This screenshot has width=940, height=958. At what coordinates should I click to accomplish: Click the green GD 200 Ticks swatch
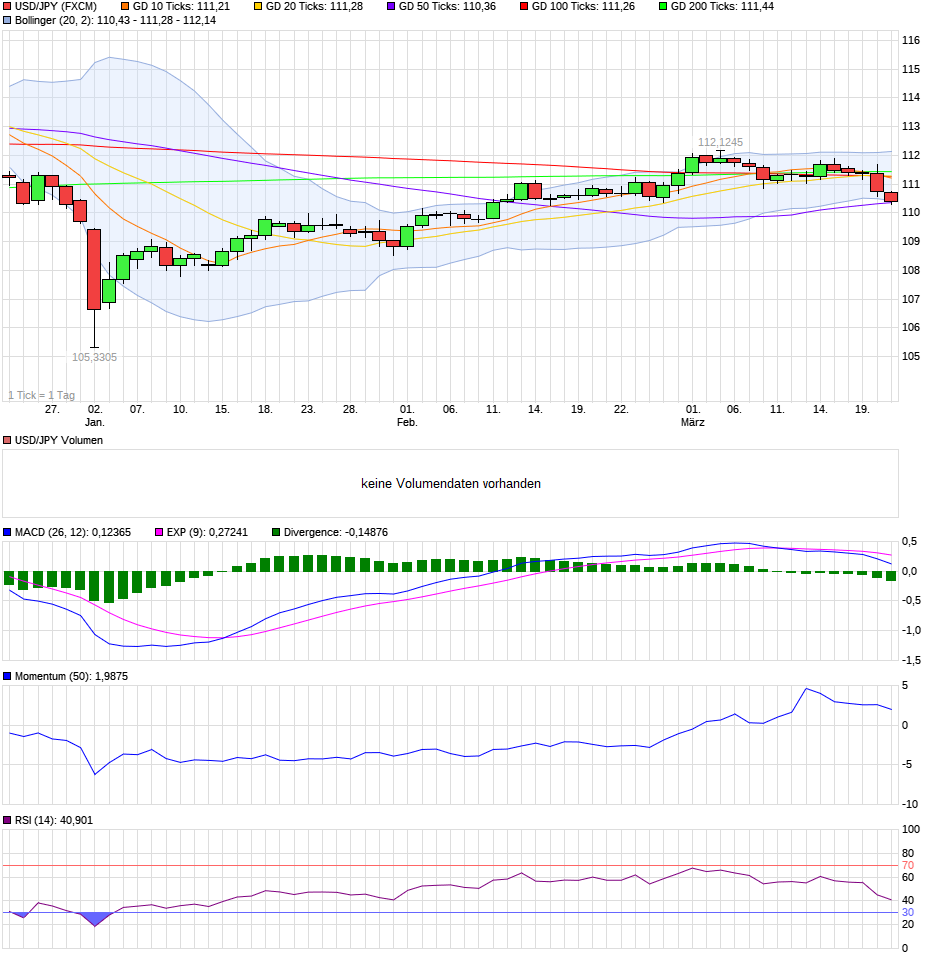coord(663,7)
